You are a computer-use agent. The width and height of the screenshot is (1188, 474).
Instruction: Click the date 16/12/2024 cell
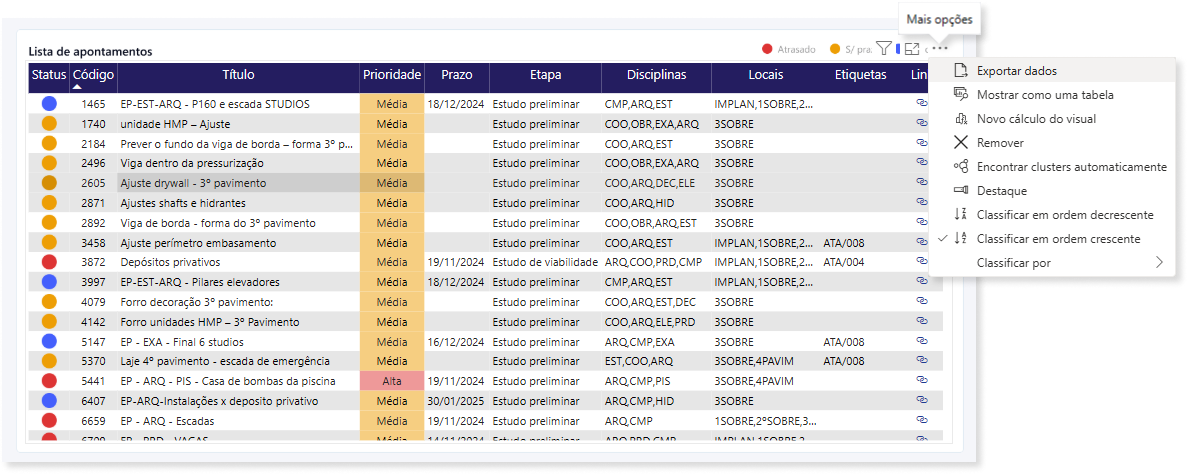pyautogui.click(x=455, y=341)
